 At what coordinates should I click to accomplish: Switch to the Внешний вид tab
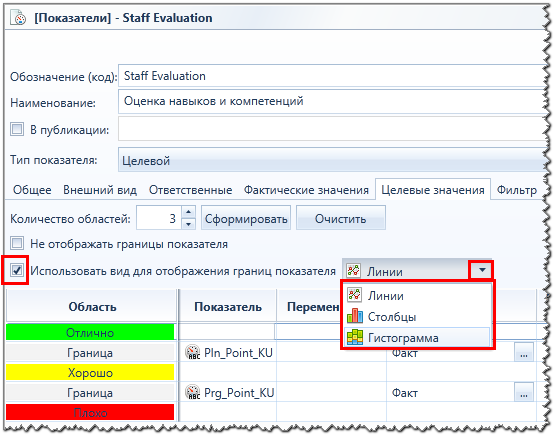point(100,190)
